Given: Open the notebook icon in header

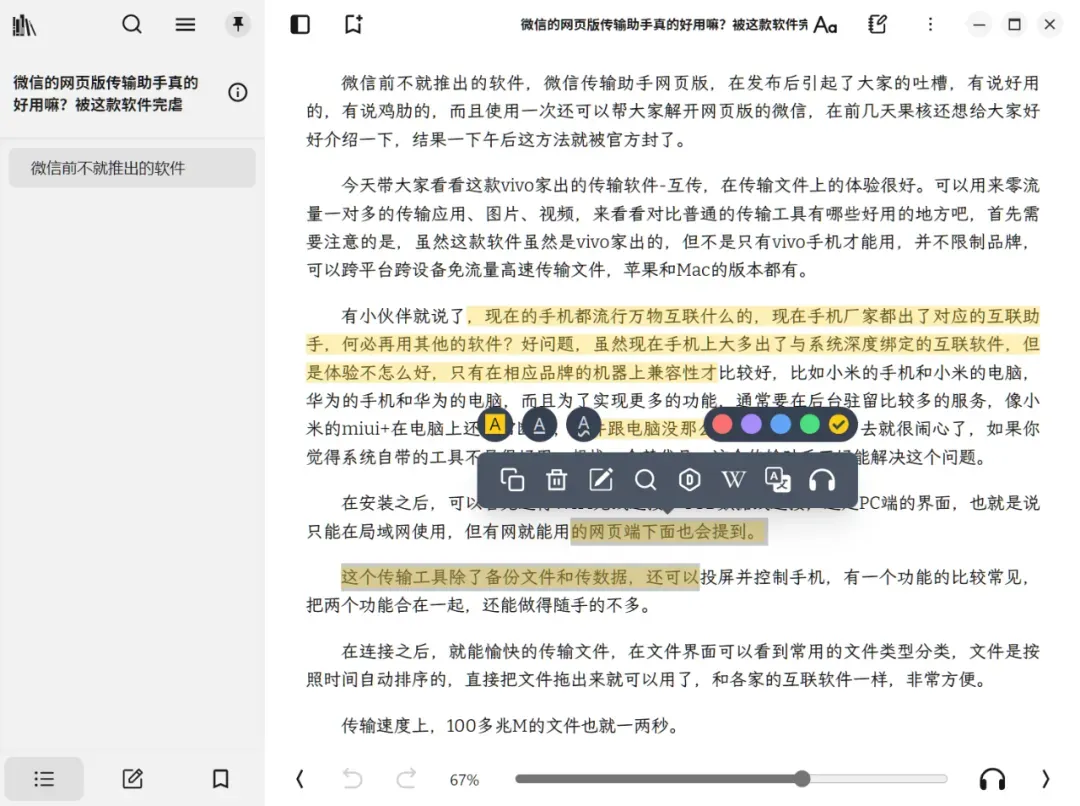Looking at the screenshot, I should 878,25.
